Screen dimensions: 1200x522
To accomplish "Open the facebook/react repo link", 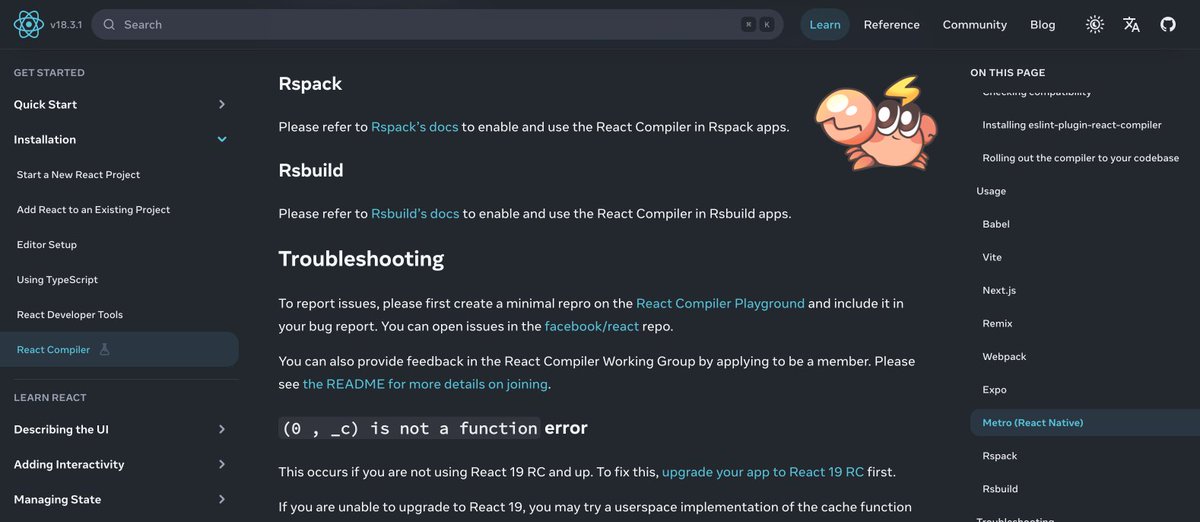I will point(594,326).
